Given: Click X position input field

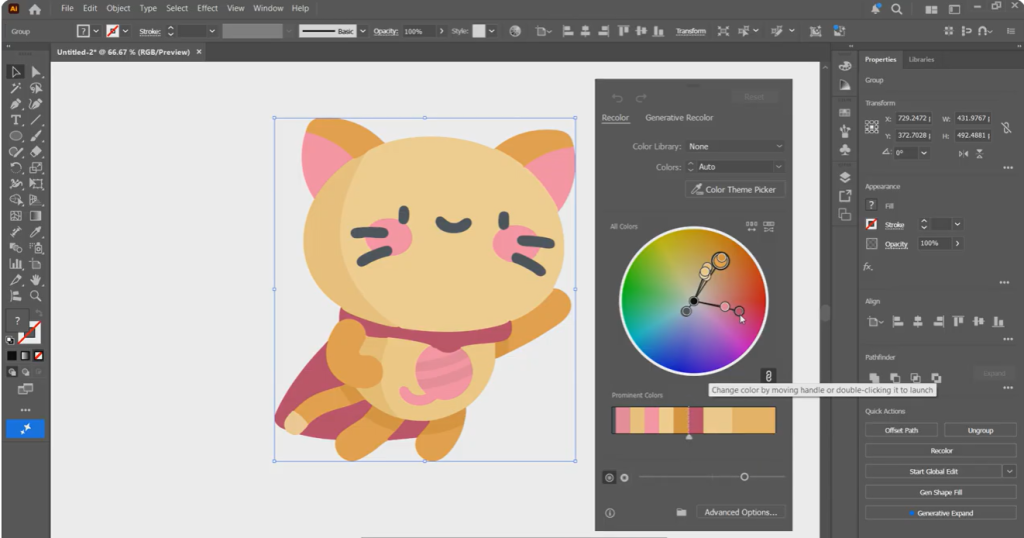Looking at the screenshot, I should coord(912,118).
